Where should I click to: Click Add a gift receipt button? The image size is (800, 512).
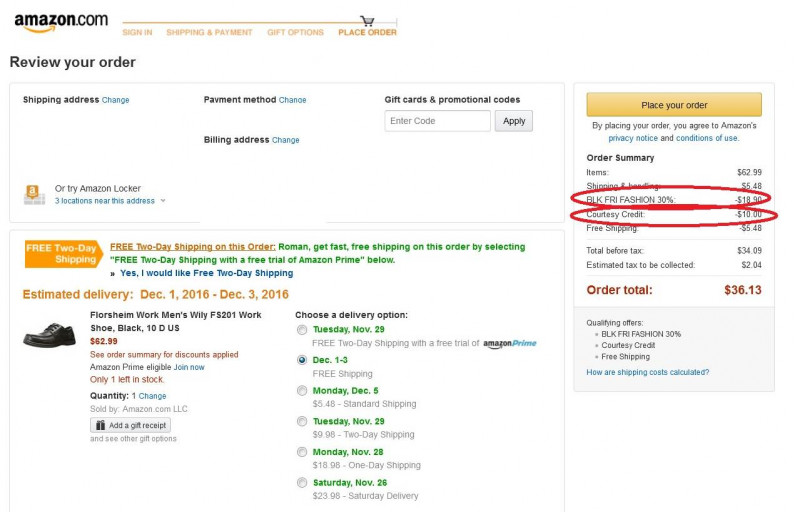(x=131, y=425)
